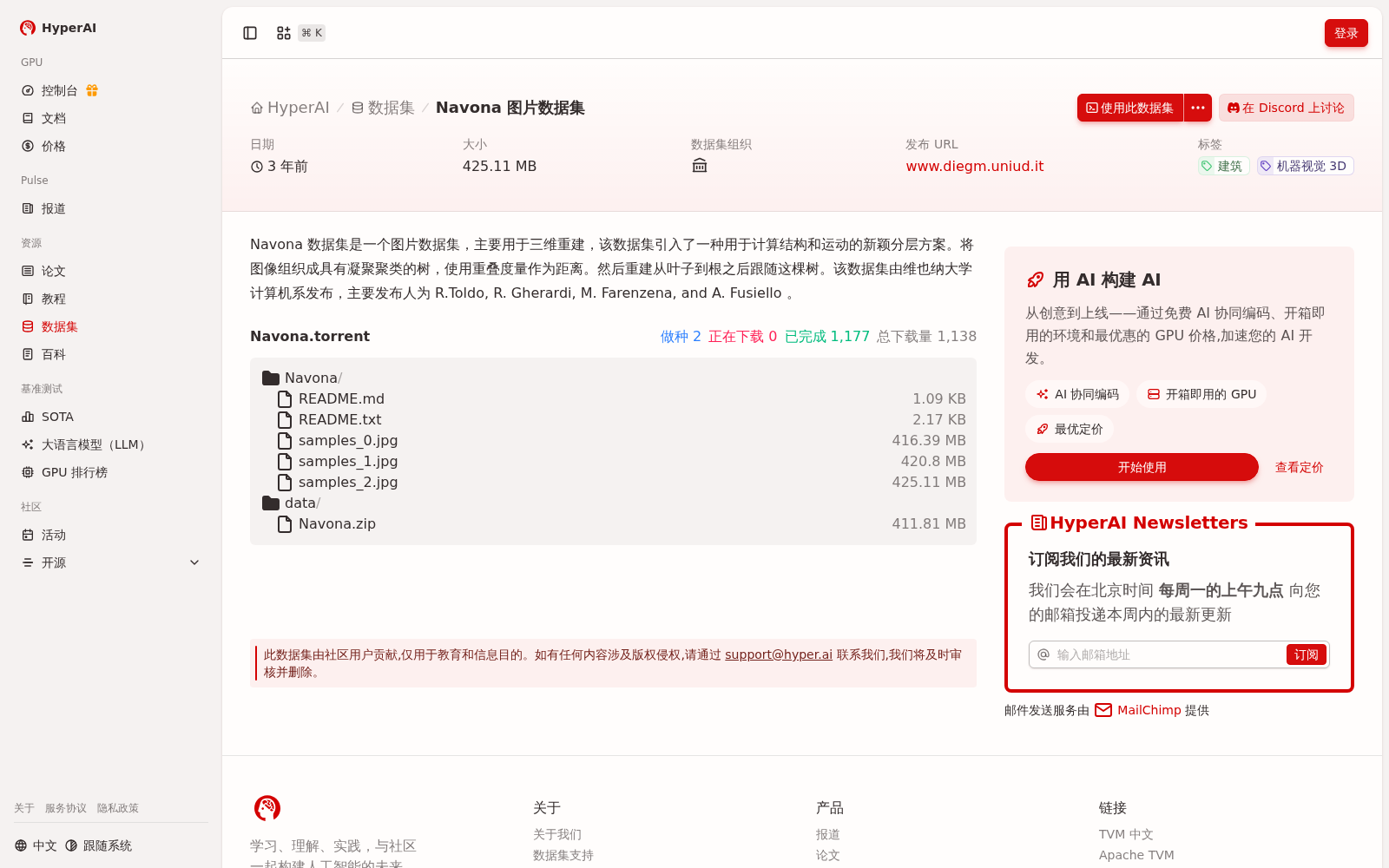Open 教程 in the sidebar

tap(54, 299)
